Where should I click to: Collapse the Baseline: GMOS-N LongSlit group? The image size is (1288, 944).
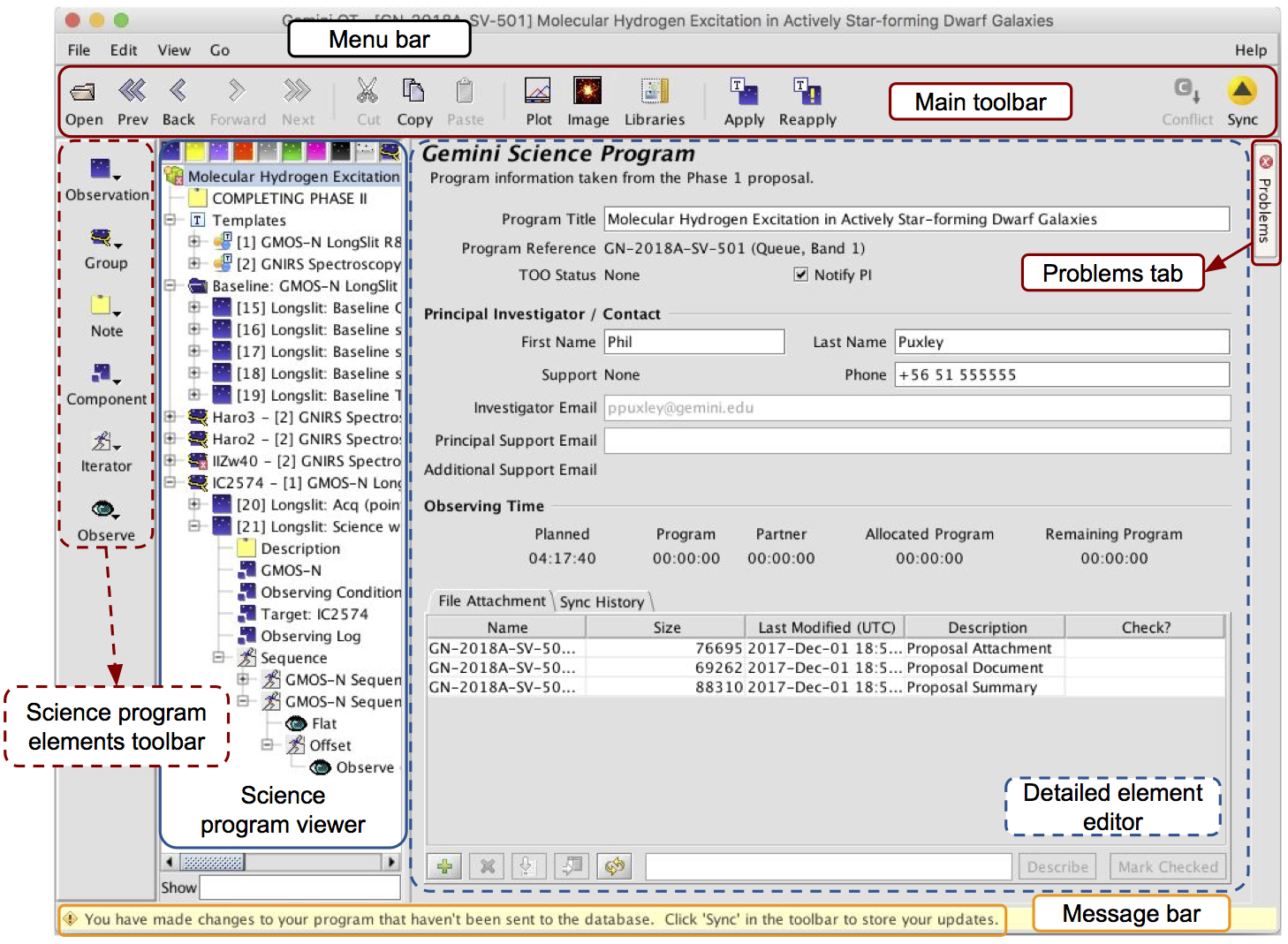click(x=170, y=285)
